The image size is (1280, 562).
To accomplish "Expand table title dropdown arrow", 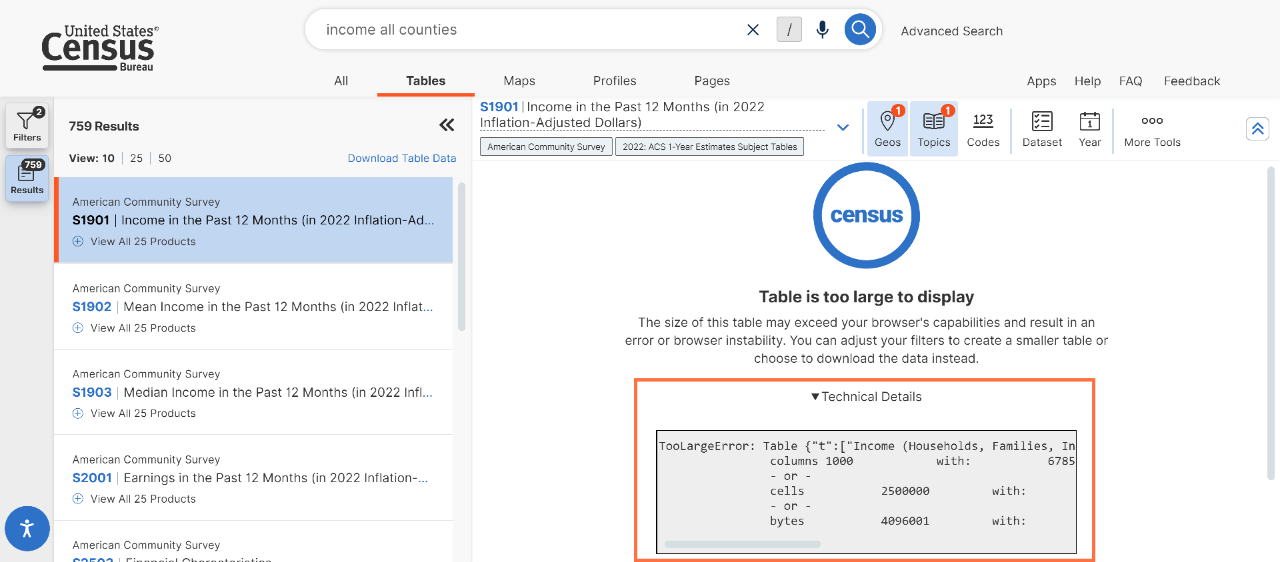I will [x=843, y=127].
